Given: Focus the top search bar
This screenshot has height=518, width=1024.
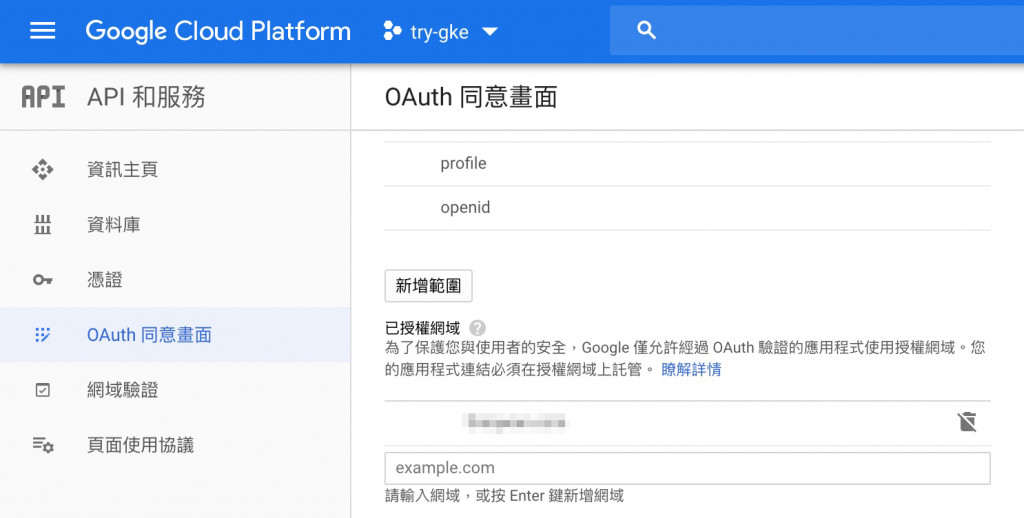Looking at the screenshot, I should pos(816,30).
